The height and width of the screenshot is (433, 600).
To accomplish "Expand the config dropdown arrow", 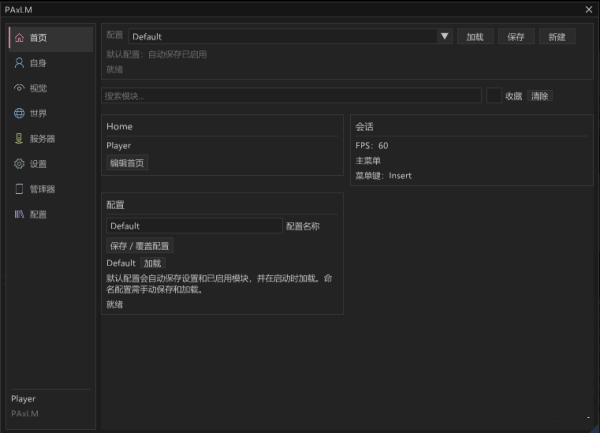I will (444, 36).
